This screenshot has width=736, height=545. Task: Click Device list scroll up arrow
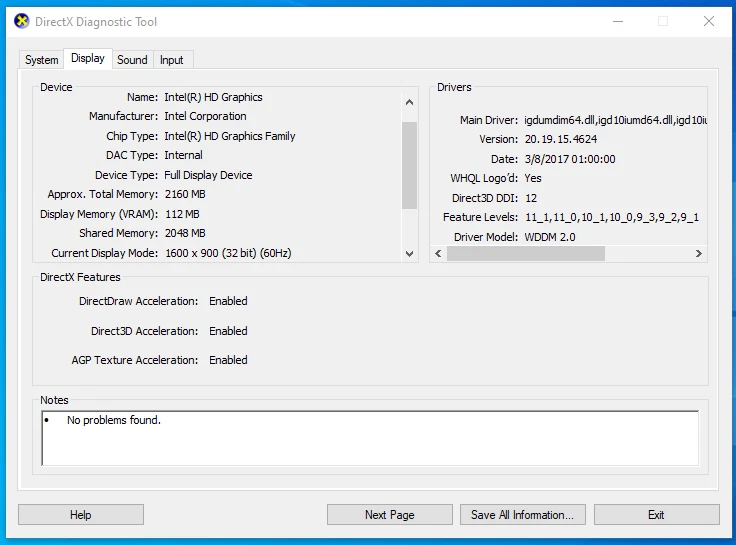click(x=409, y=102)
